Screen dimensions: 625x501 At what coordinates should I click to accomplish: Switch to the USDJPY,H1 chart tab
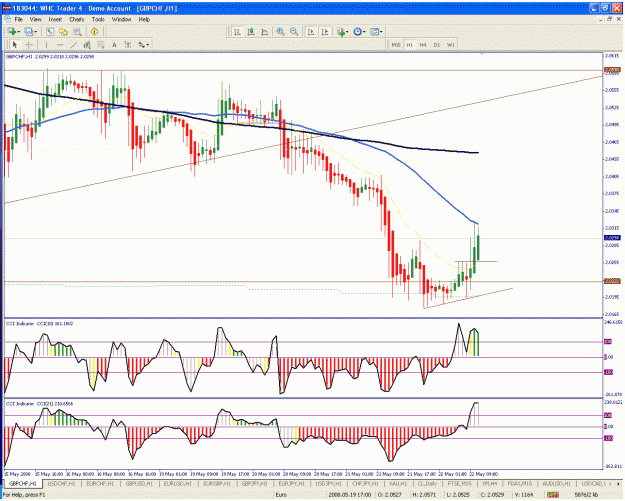point(328,484)
